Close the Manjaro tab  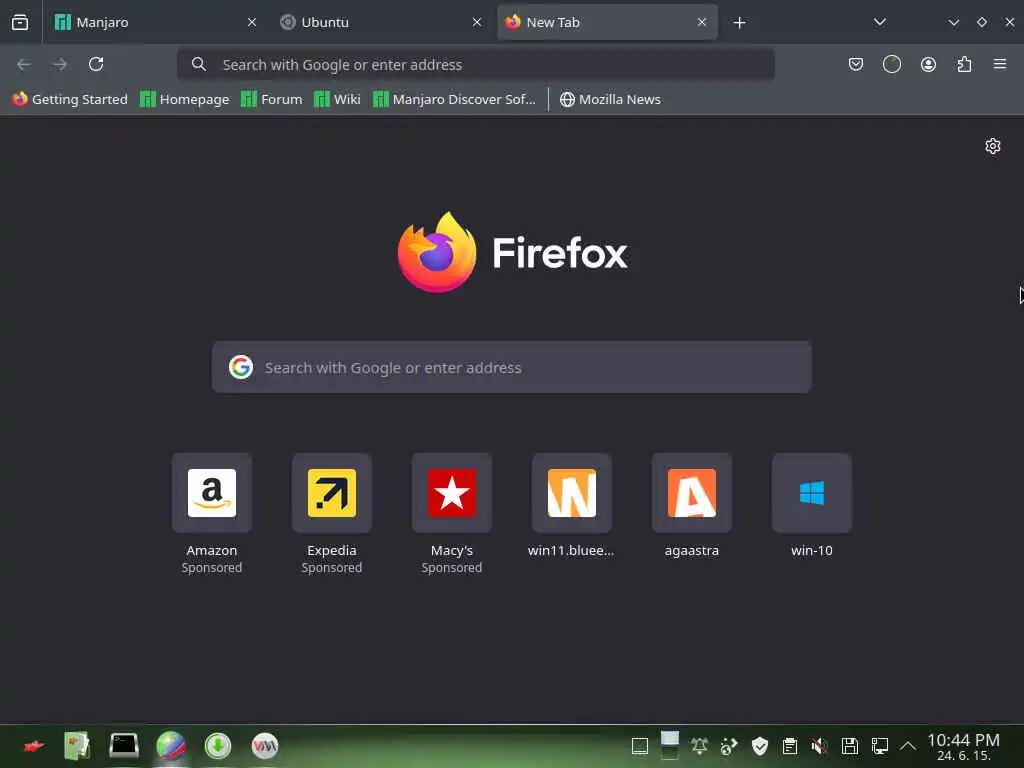251,22
